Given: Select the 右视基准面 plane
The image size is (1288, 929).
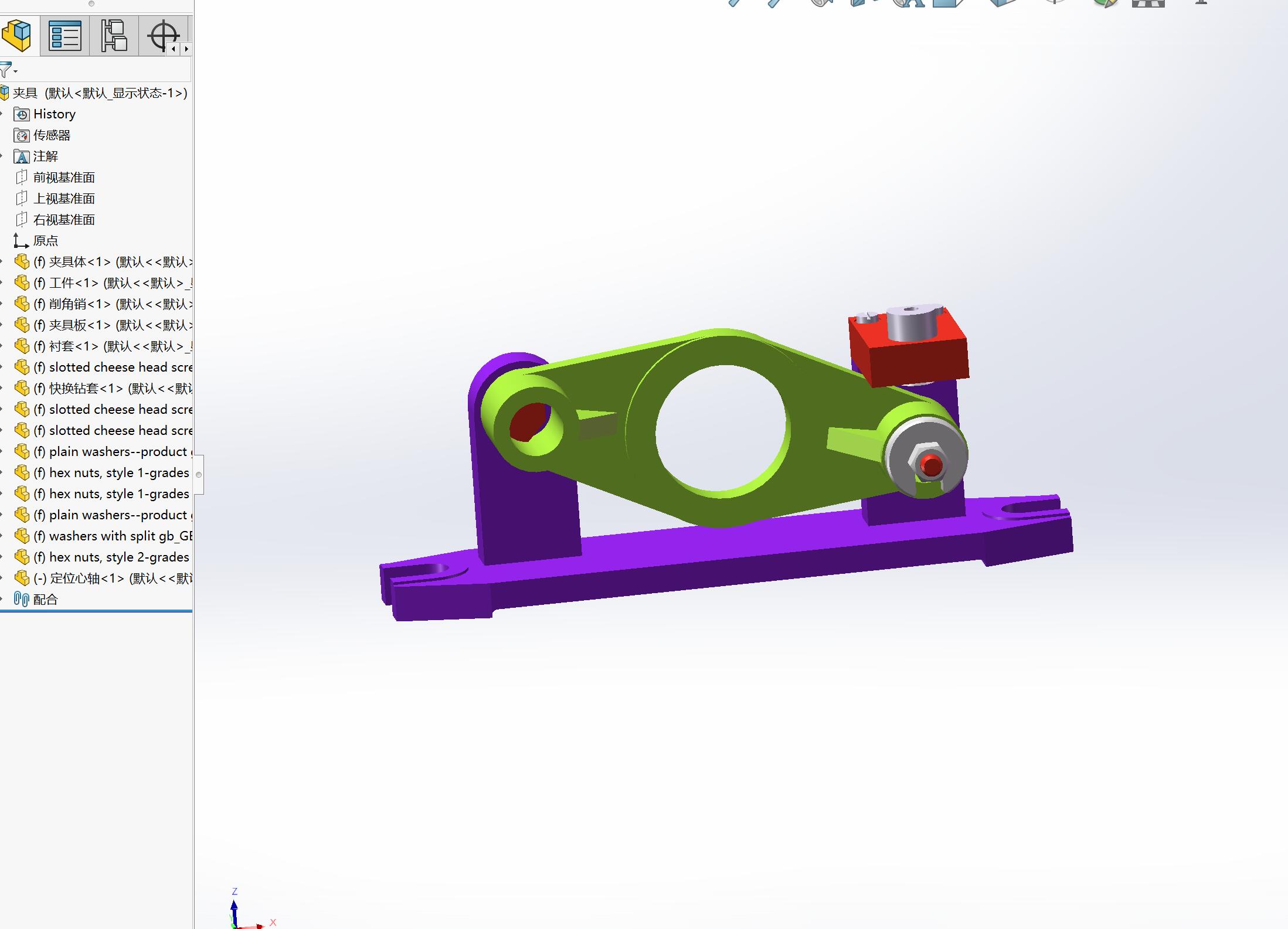Looking at the screenshot, I should [x=63, y=220].
